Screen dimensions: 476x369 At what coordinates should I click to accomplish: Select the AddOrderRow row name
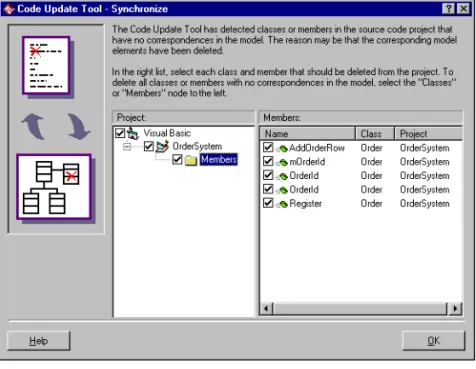point(317,148)
